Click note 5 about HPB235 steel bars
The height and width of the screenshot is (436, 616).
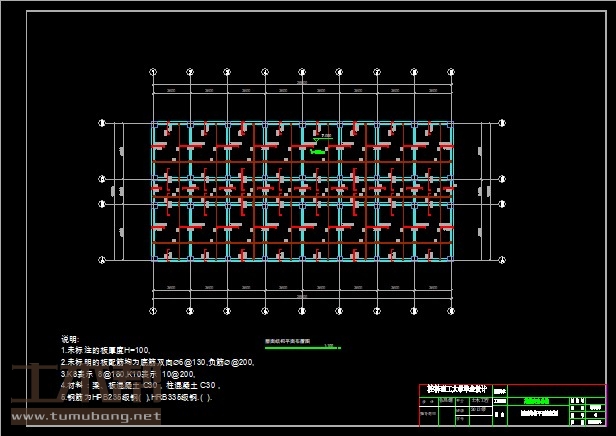coord(138,396)
